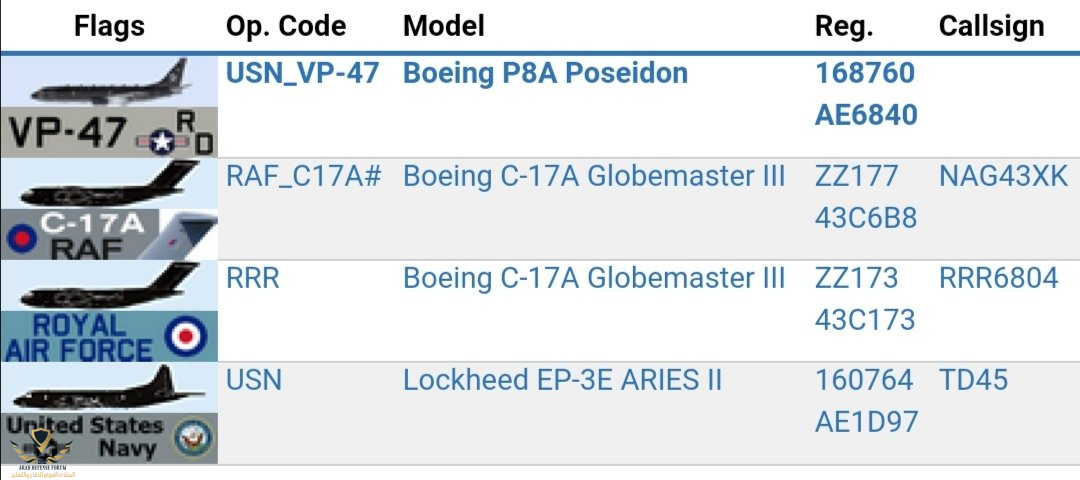The height and width of the screenshot is (480, 1080).
Task: Click the Model column header
Action: 444,26
